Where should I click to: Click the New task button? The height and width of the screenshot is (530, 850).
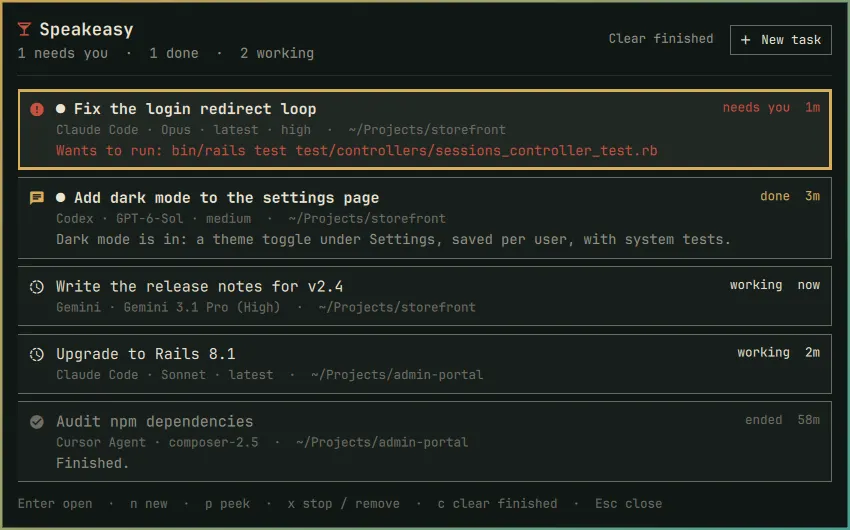click(x=781, y=40)
